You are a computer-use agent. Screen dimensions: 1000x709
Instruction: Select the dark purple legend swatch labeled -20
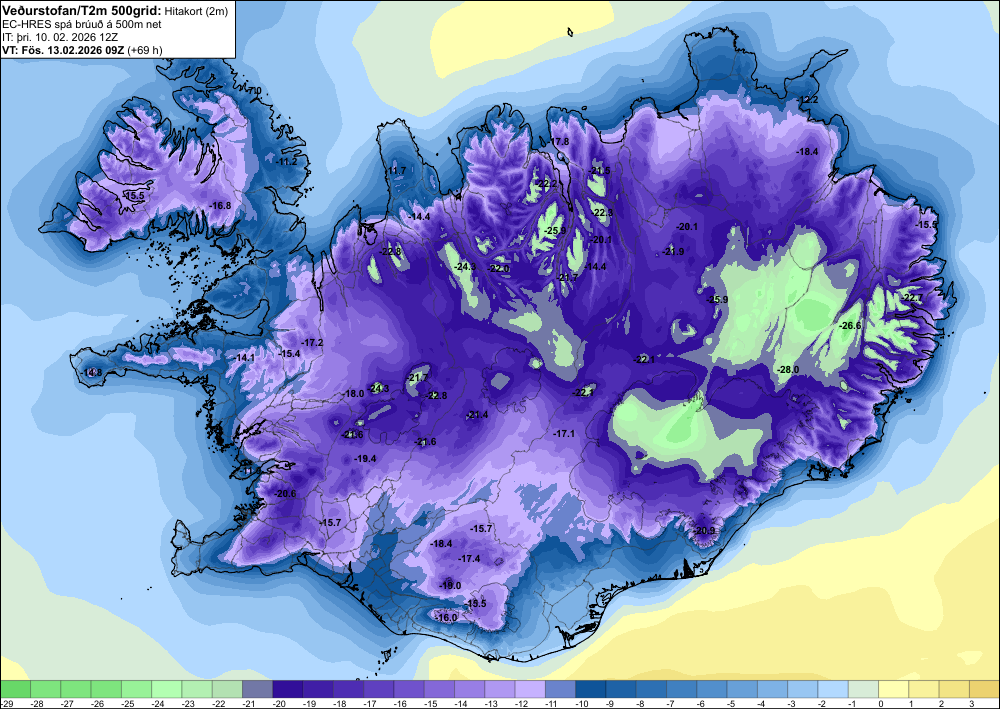point(288,689)
